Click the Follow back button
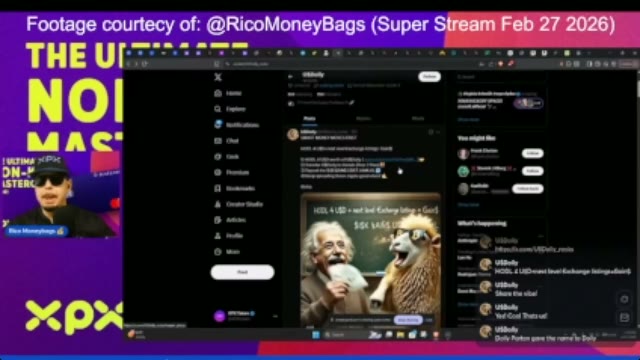The height and width of the screenshot is (360, 640). click(528, 189)
